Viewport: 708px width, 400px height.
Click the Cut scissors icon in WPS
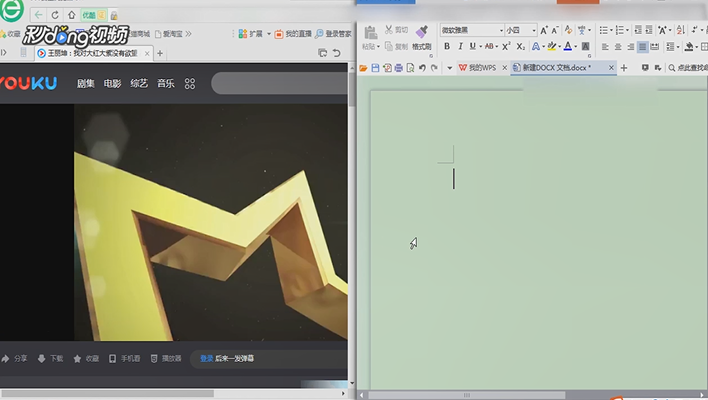pos(389,30)
